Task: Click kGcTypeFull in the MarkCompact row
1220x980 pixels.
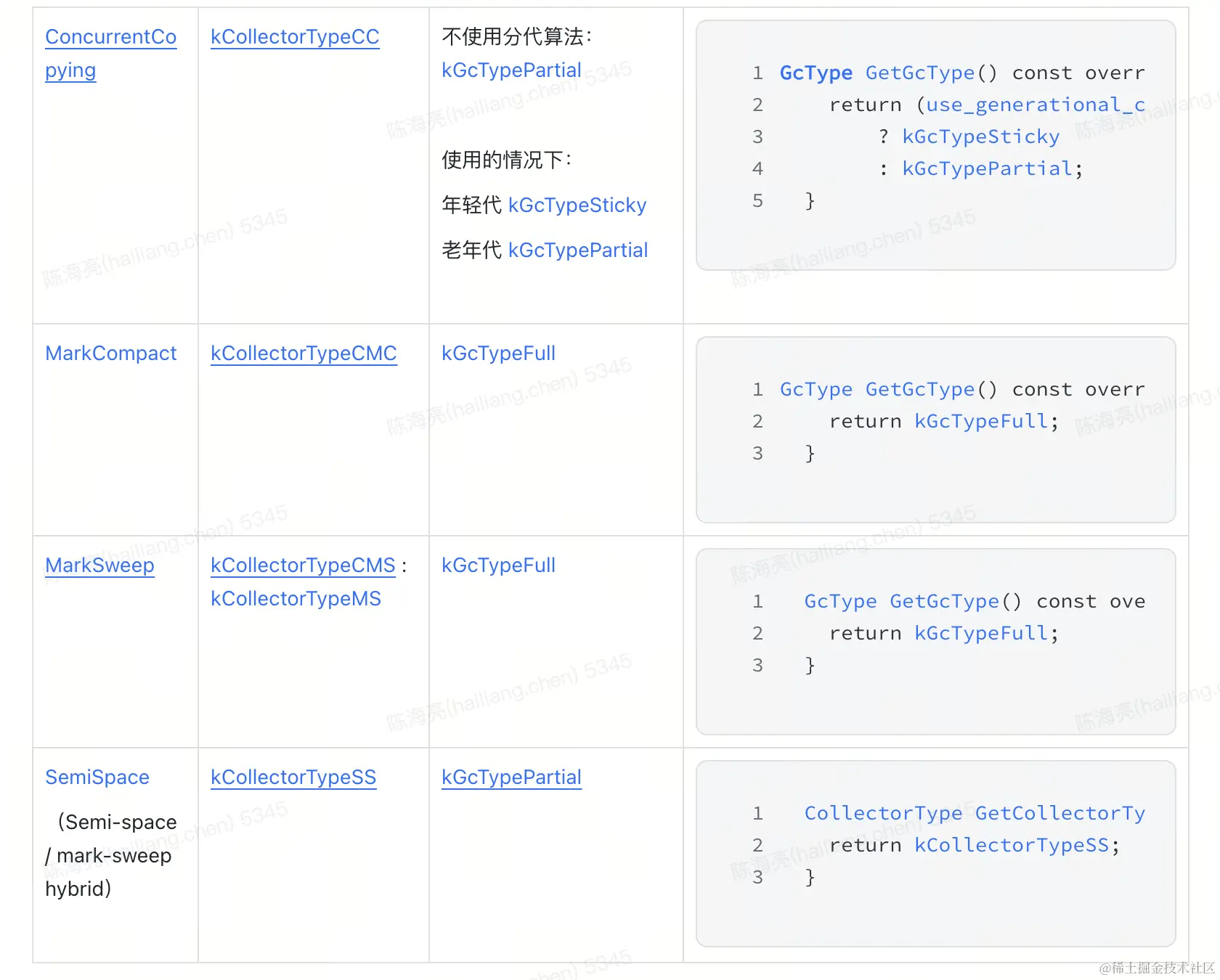Action: [498, 353]
